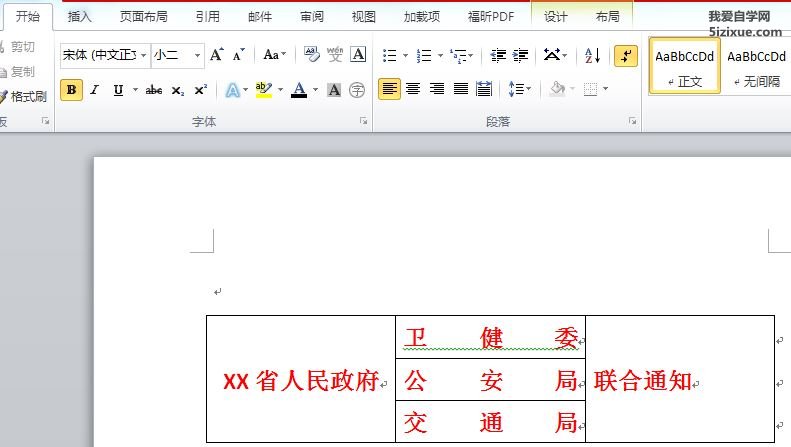Open the 福昕PDF tab

coord(491,17)
